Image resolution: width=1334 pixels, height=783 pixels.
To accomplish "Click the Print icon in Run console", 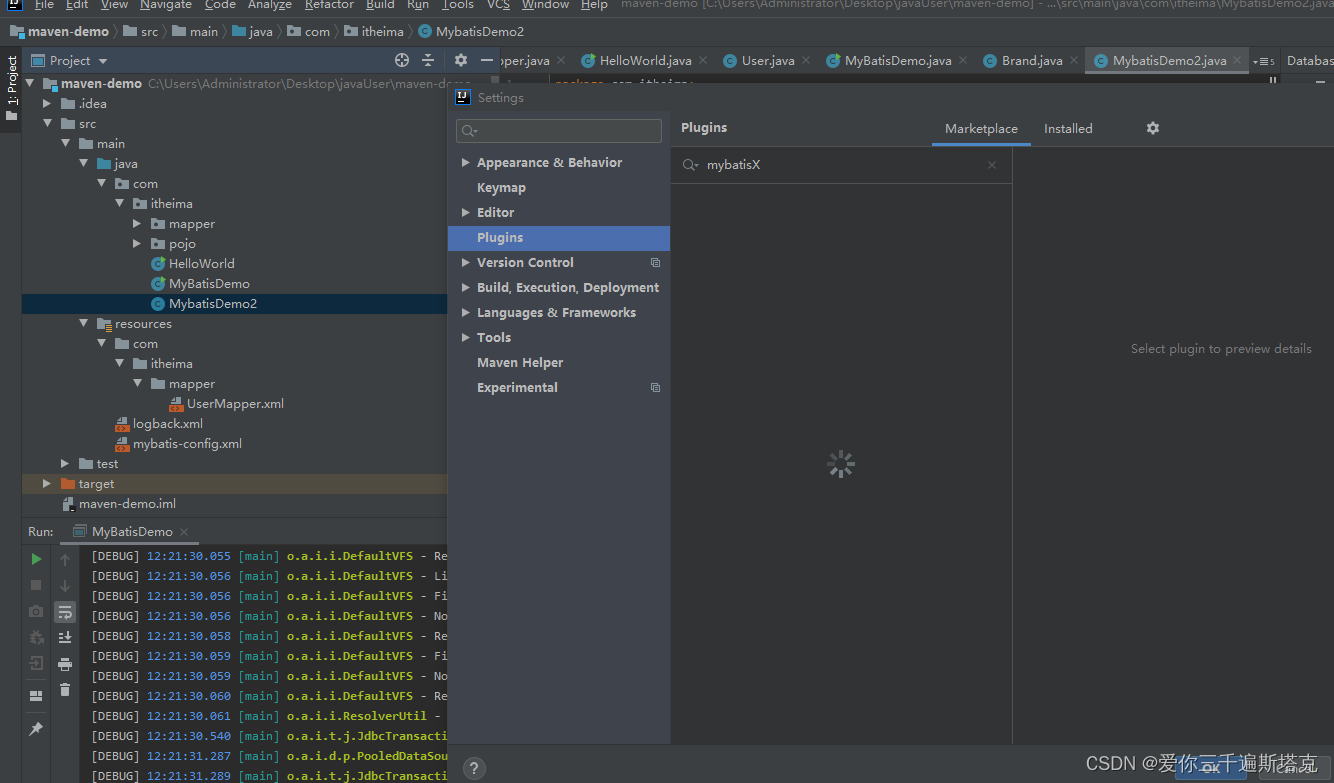I will (65, 663).
